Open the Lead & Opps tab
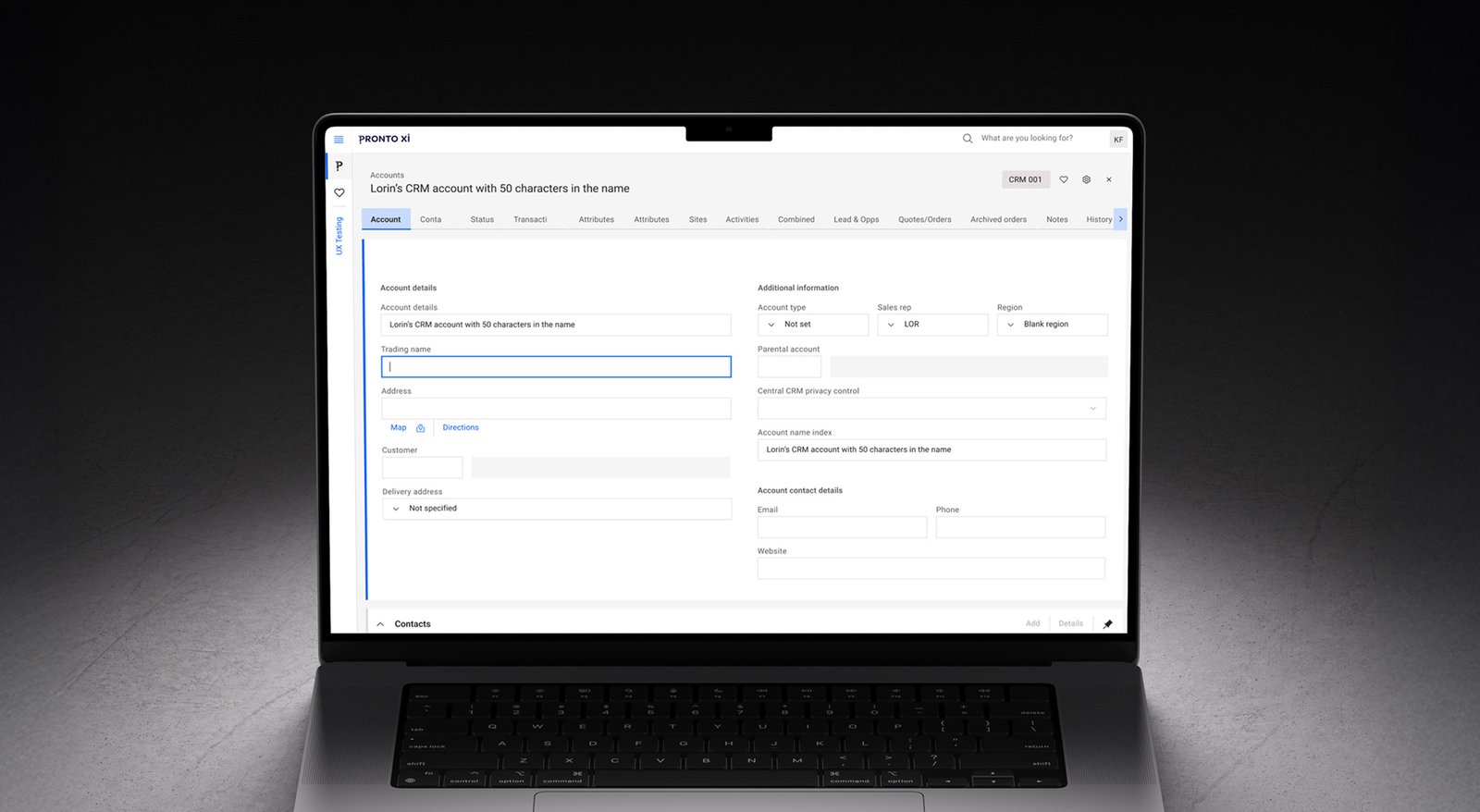This screenshot has height=812, width=1480. point(856,220)
